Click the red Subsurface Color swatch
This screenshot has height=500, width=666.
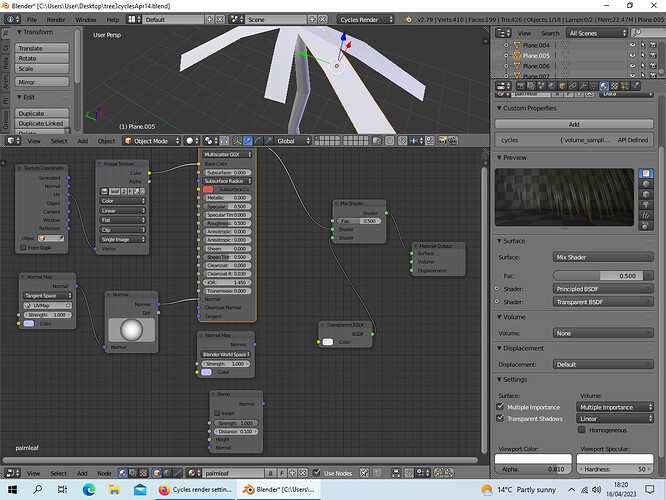click(x=208, y=189)
